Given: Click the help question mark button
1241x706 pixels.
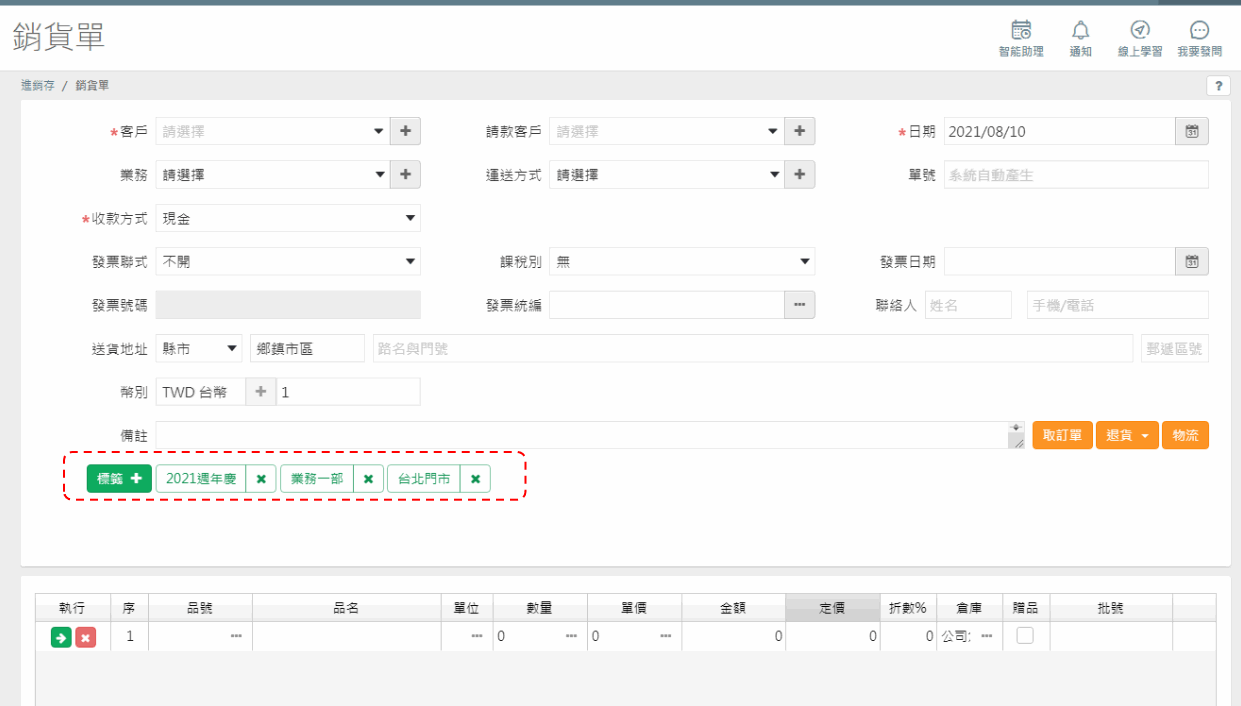Looking at the screenshot, I should [x=1218, y=86].
